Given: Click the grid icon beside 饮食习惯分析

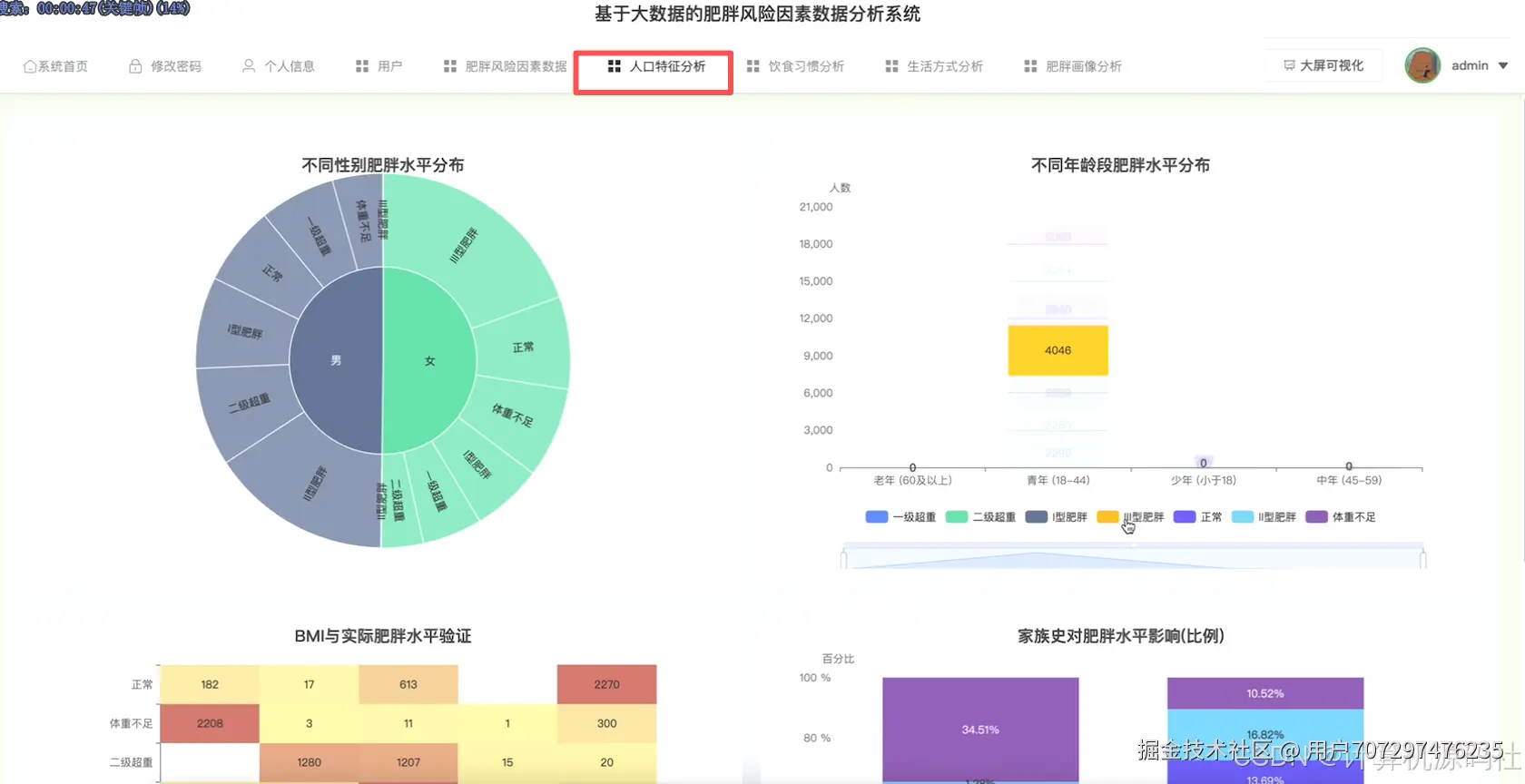Looking at the screenshot, I should pyautogui.click(x=753, y=66).
